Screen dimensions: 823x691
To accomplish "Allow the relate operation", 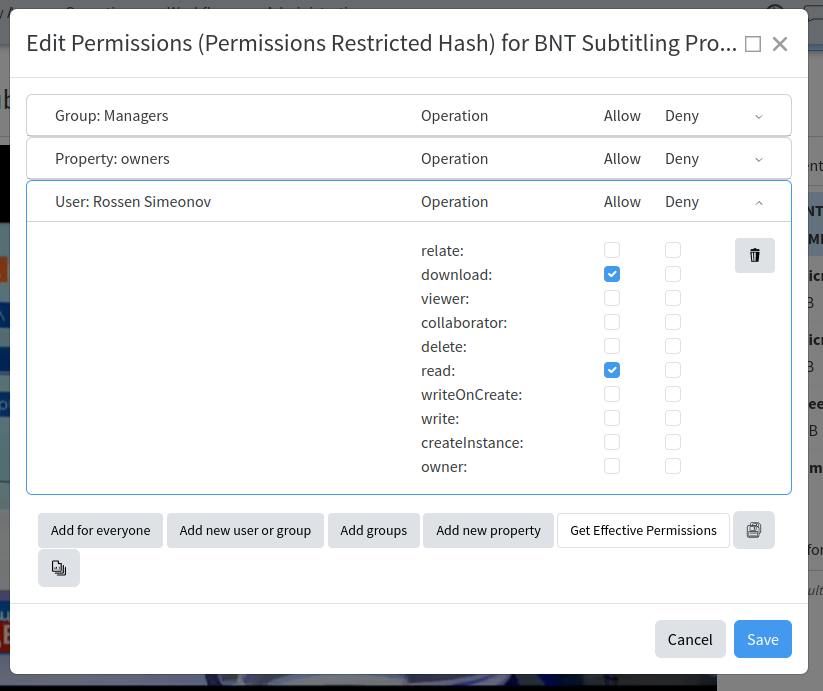I will (612, 250).
